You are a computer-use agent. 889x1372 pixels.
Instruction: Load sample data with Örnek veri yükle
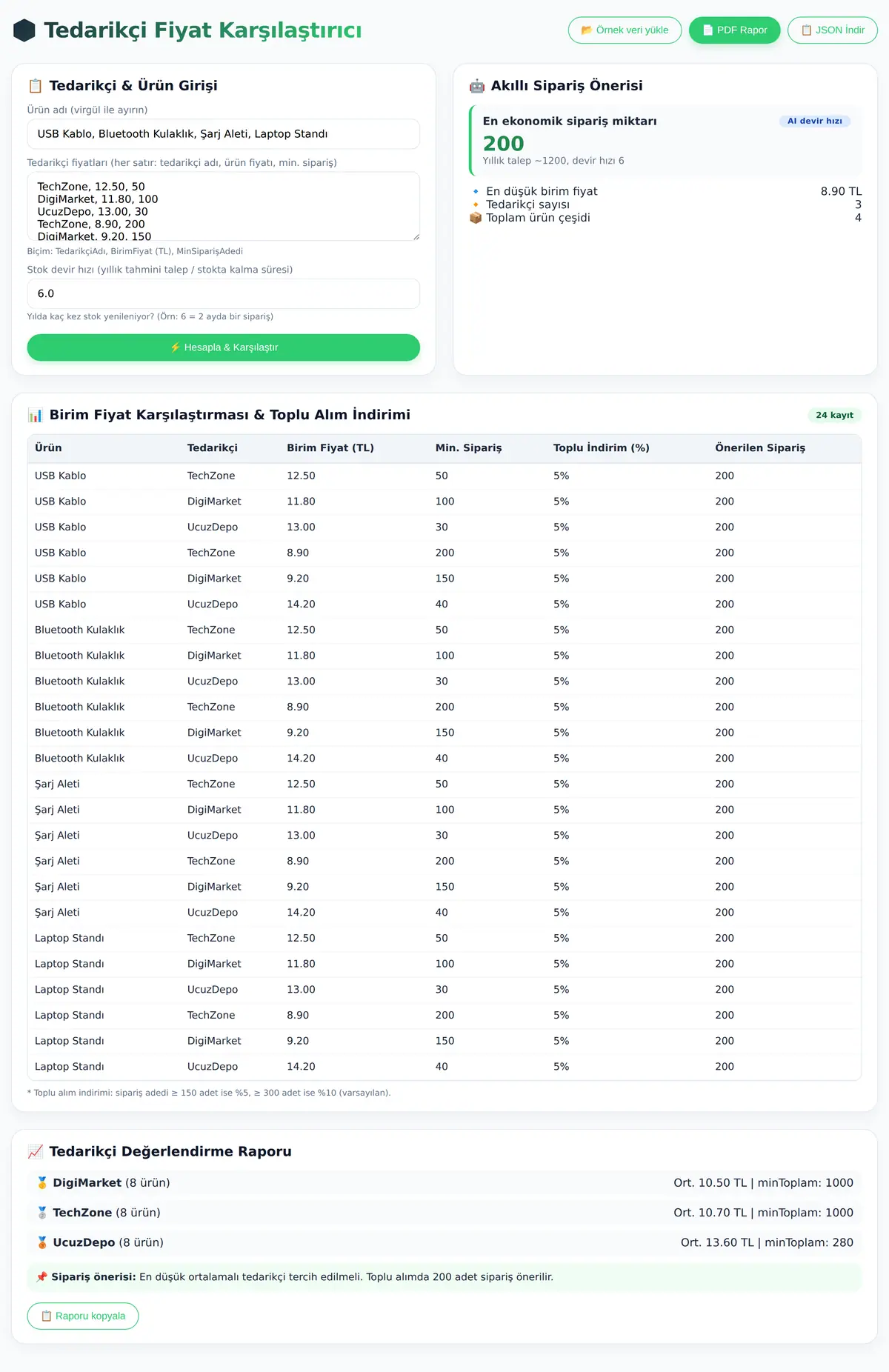click(x=625, y=30)
